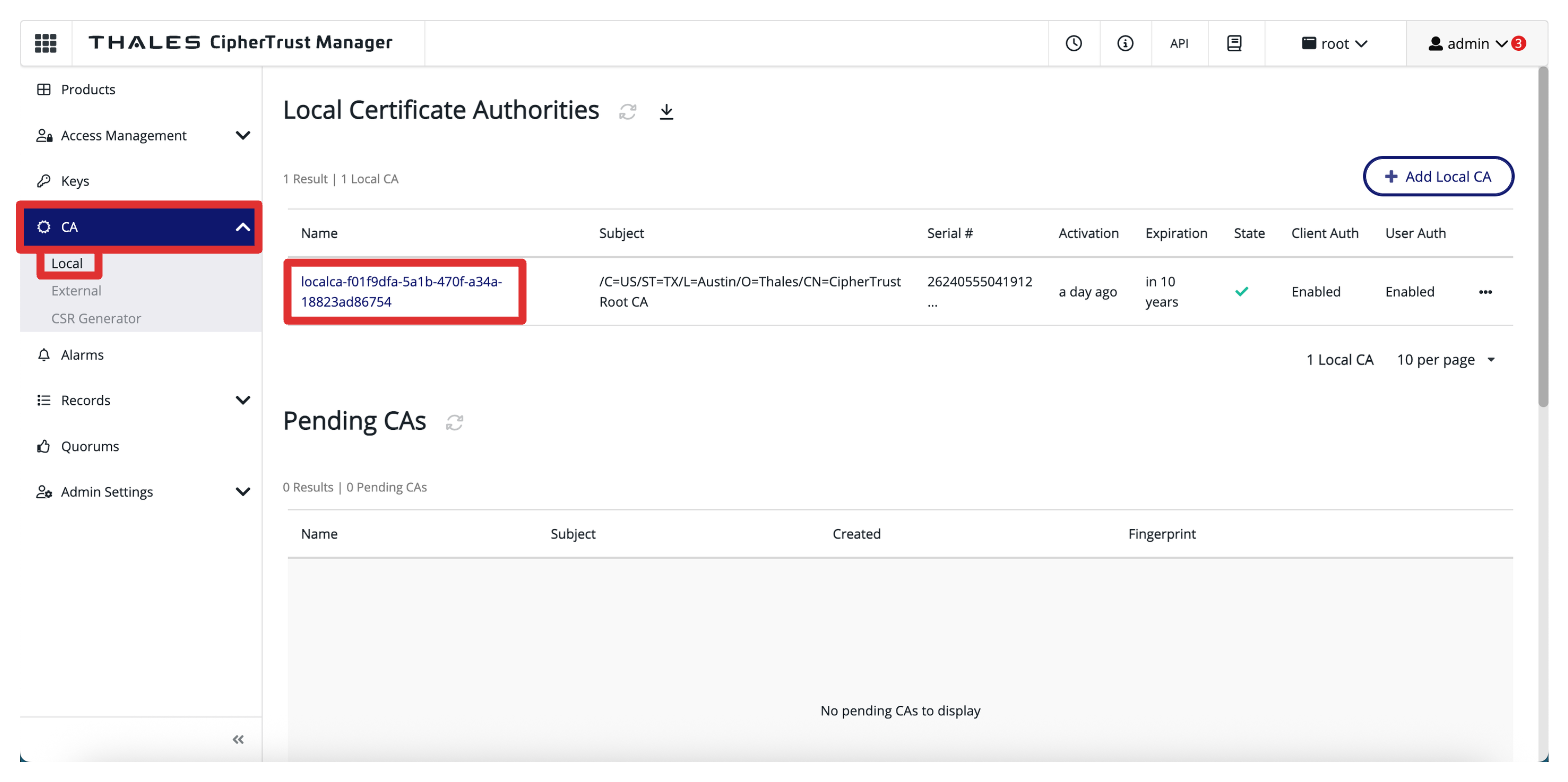This screenshot has width=1568, height=782.
Task: Go to CSR Generator page
Action: pyautogui.click(x=96, y=318)
